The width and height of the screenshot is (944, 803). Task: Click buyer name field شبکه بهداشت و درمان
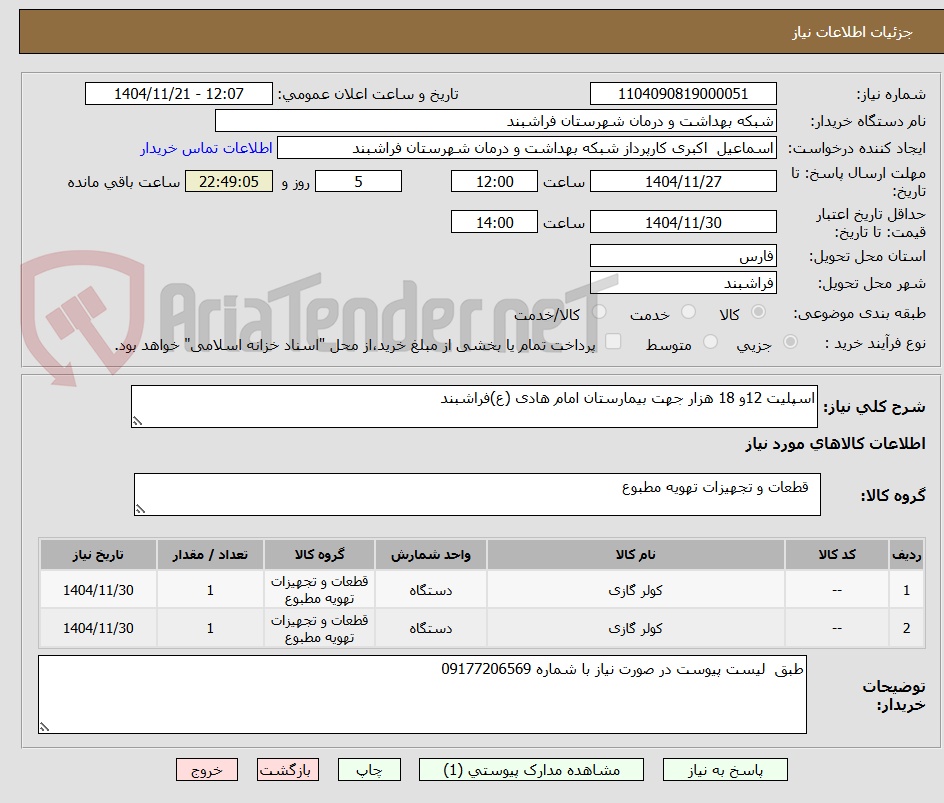click(x=495, y=121)
